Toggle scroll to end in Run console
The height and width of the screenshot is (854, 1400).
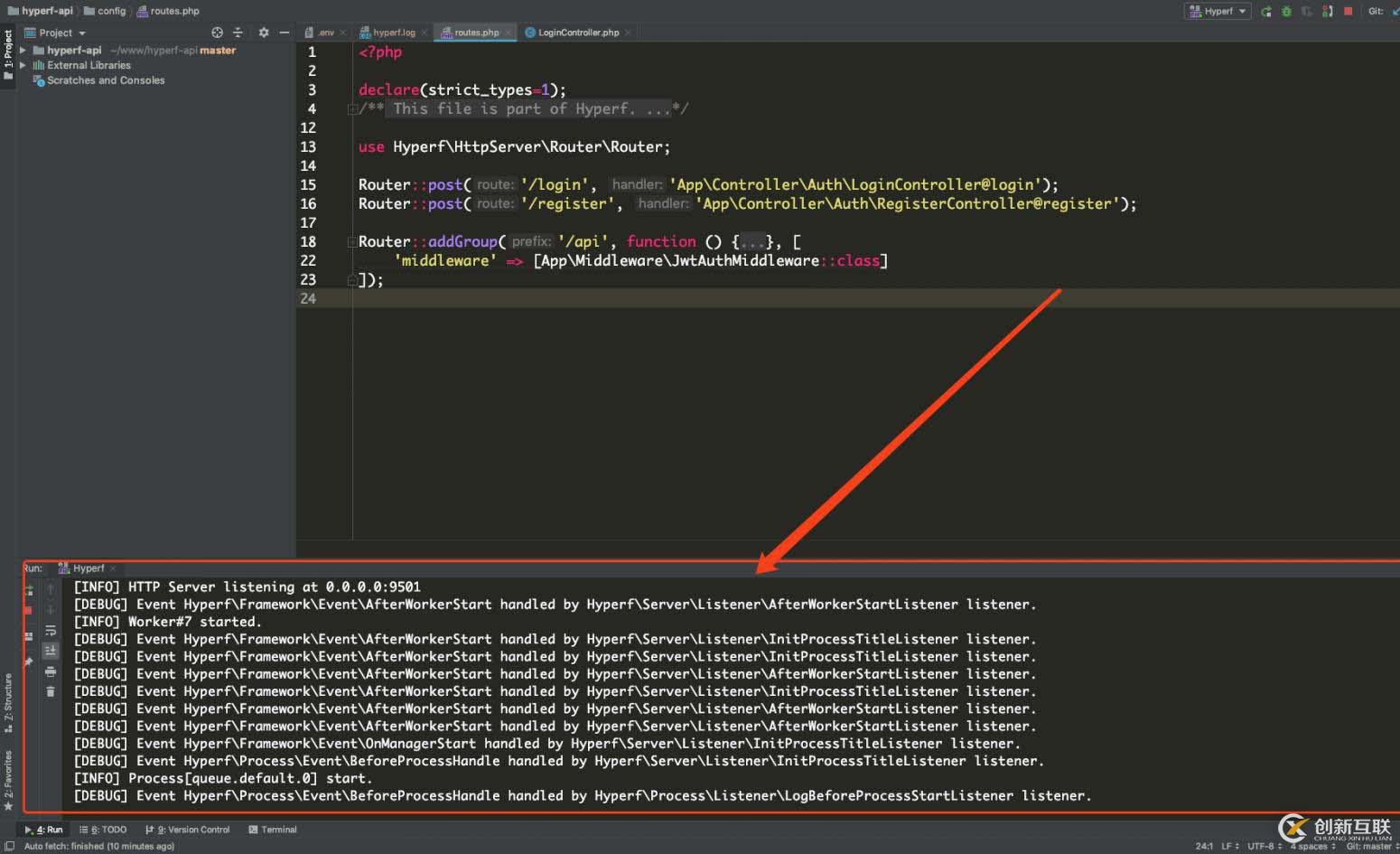tap(51, 651)
